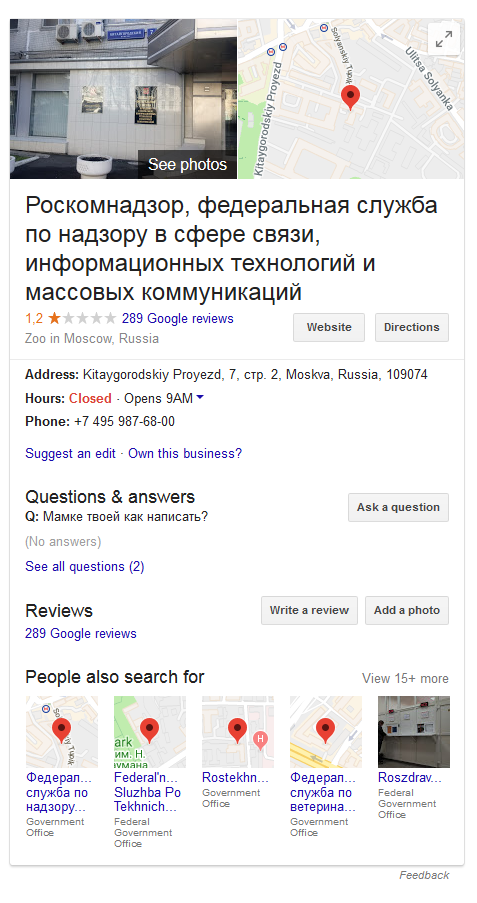Expand the opening hours dropdown arrow

[200, 397]
